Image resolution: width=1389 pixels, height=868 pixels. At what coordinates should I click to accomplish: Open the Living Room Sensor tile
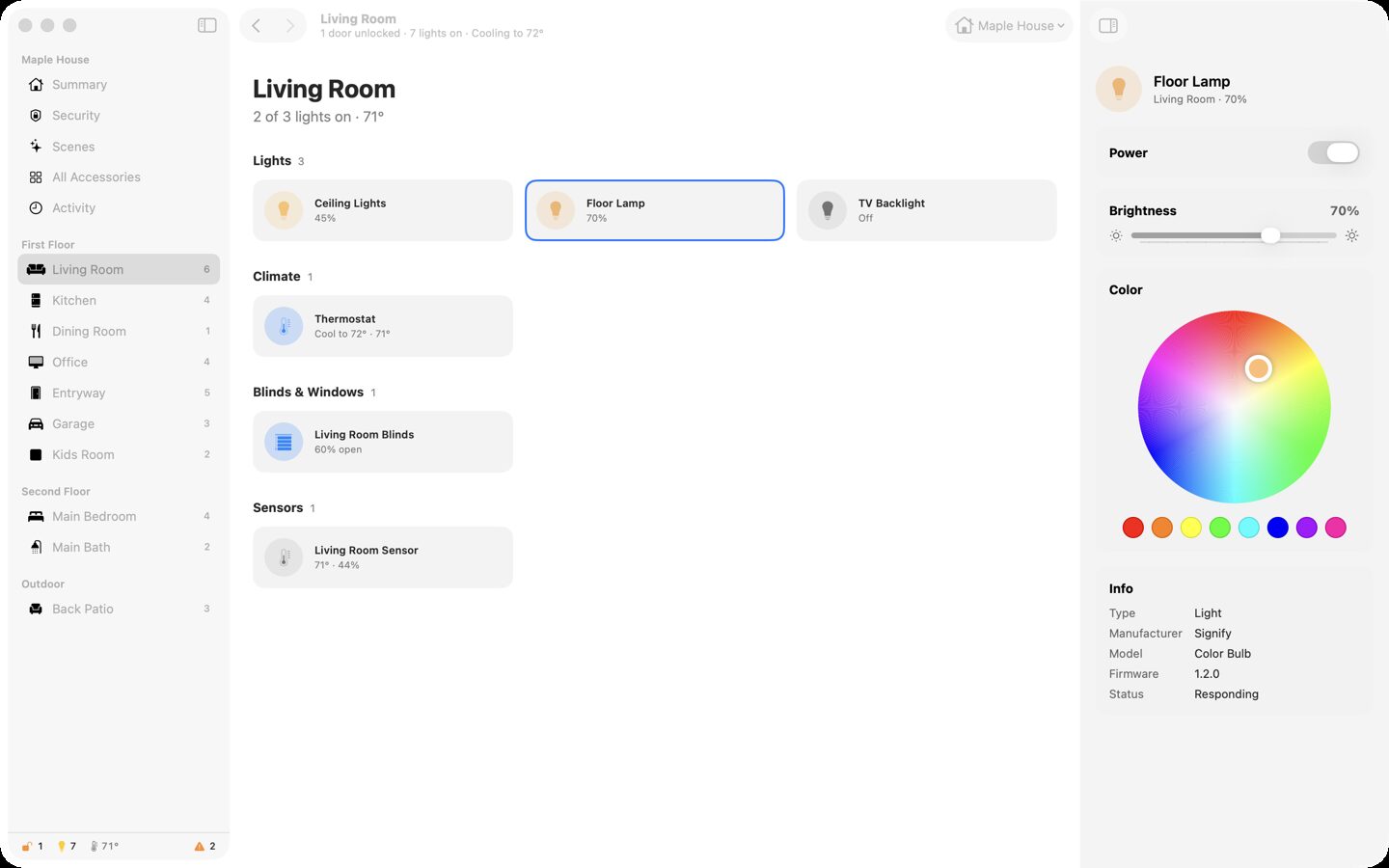383,557
